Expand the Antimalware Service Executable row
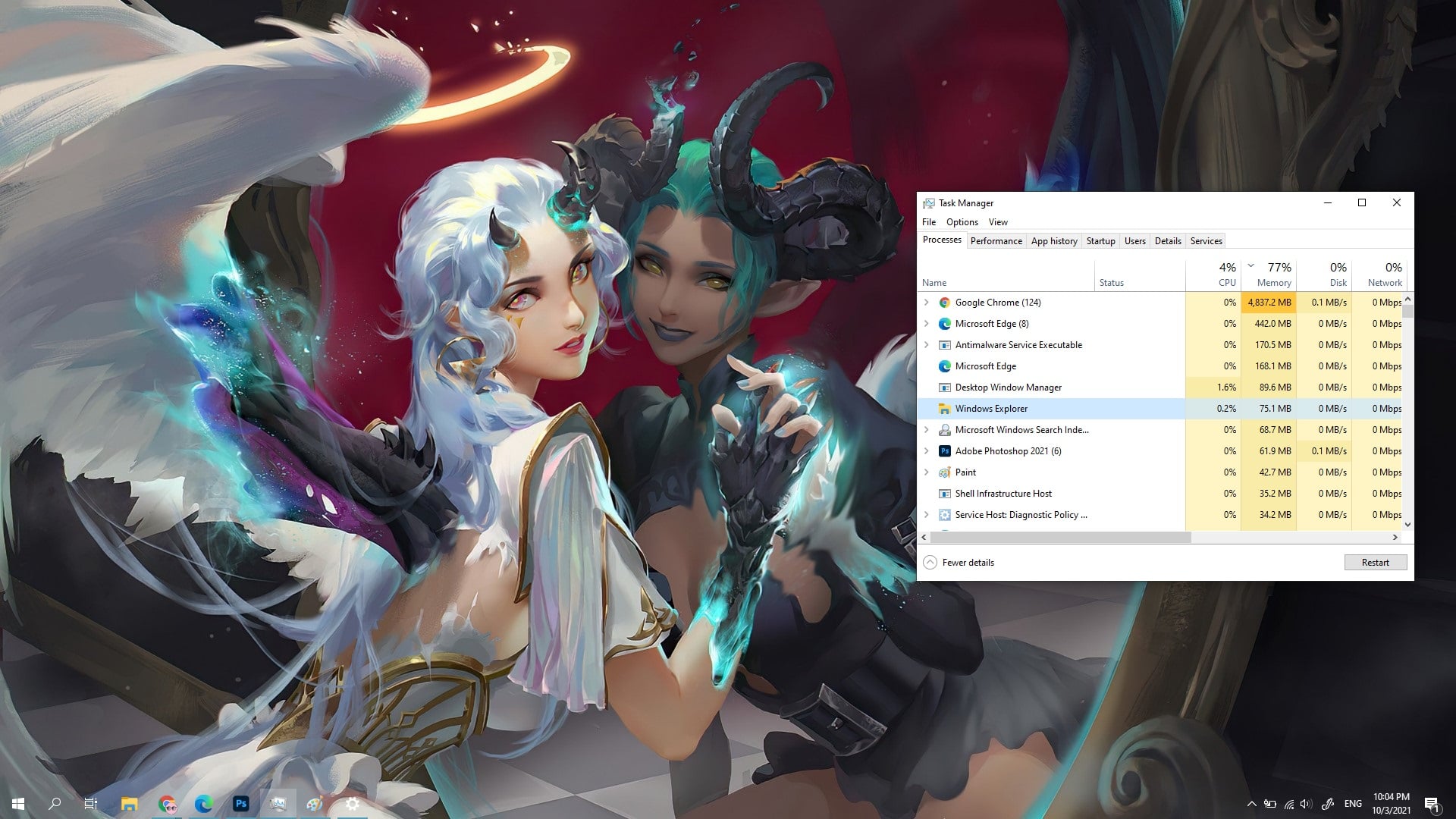Viewport: 1456px width, 819px height. click(x=926, y=345)
